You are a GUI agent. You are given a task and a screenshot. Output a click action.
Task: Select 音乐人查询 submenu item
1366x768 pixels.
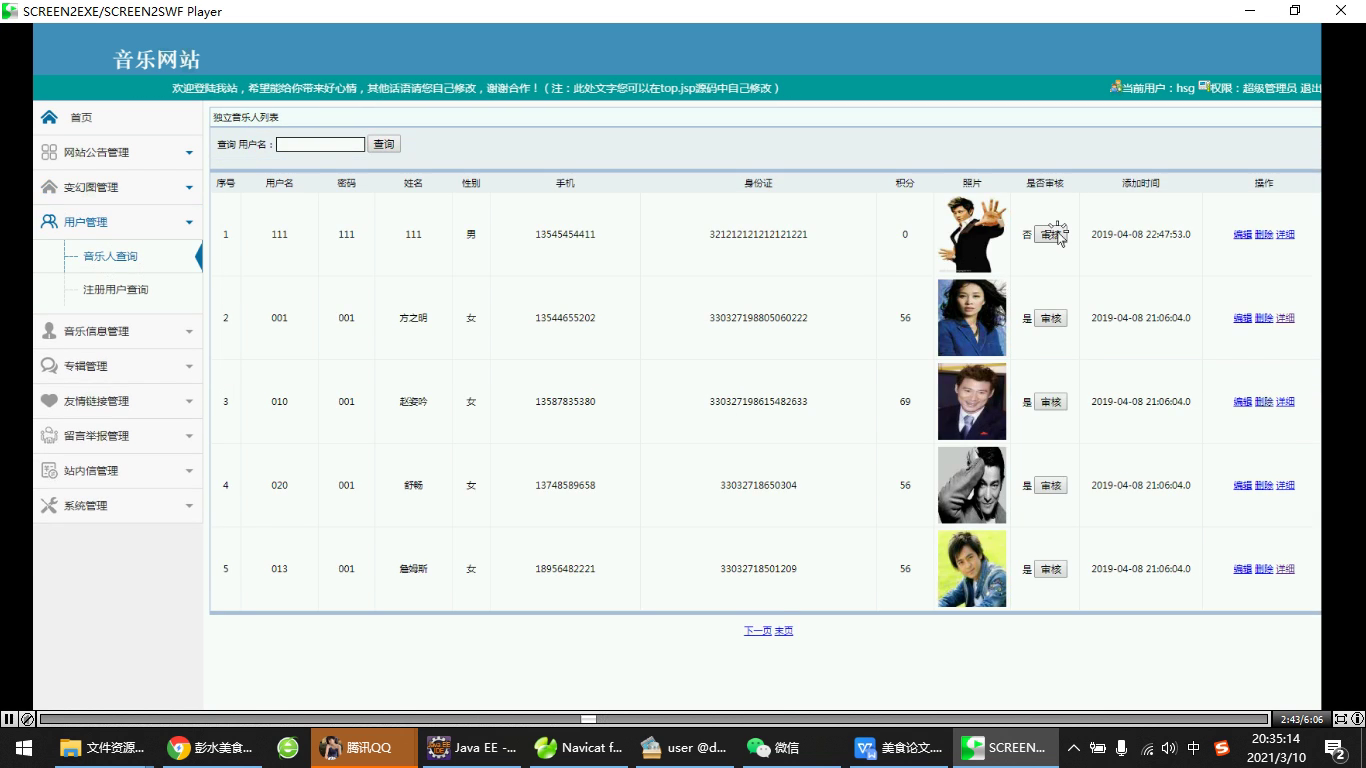110,257
